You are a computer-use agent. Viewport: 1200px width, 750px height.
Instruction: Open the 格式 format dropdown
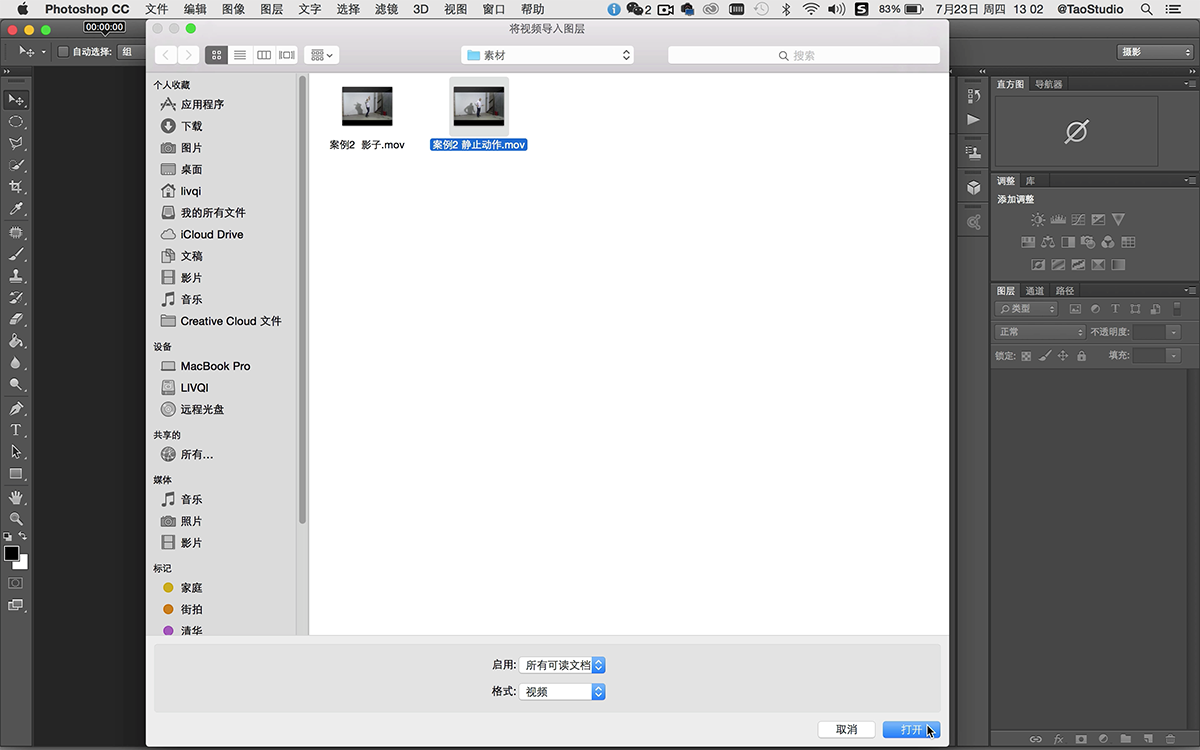pyautogui.click(x=562, y=691)
